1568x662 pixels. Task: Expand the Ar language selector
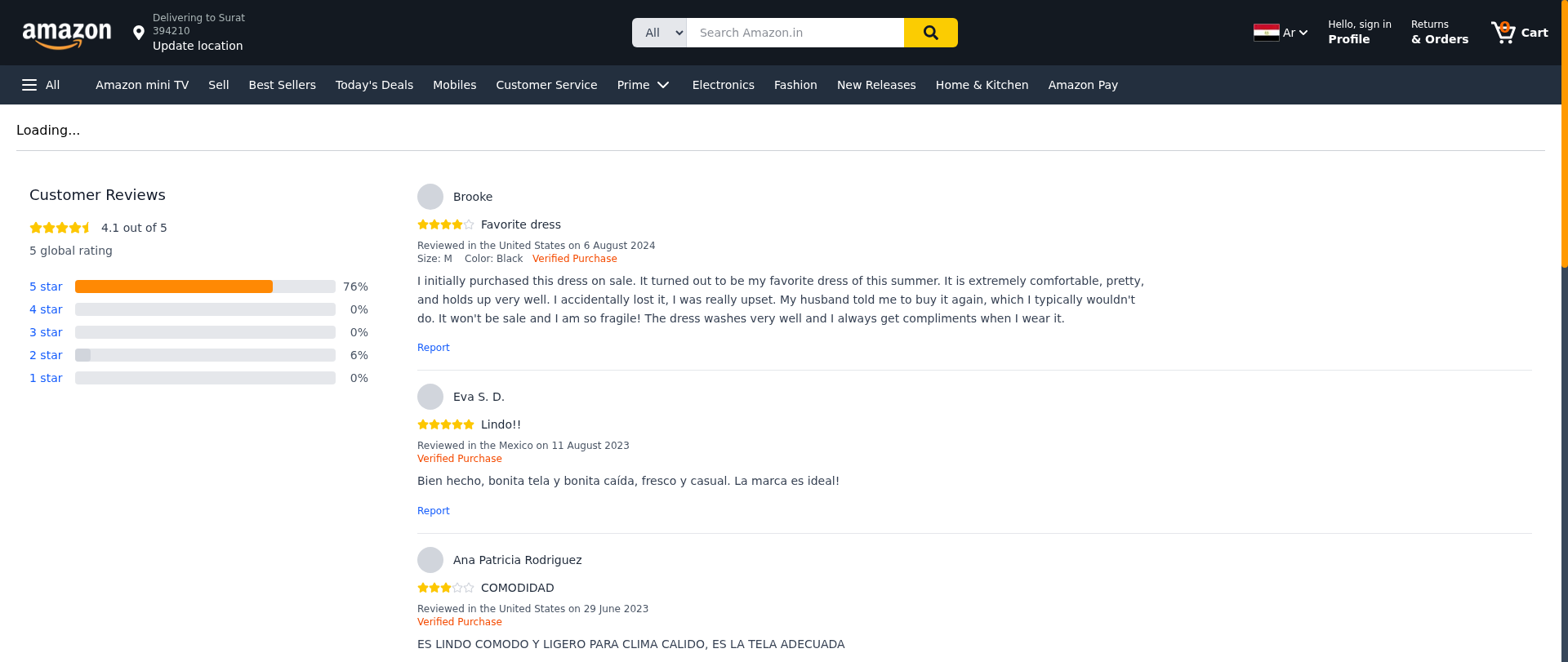tap(1295, 33)
